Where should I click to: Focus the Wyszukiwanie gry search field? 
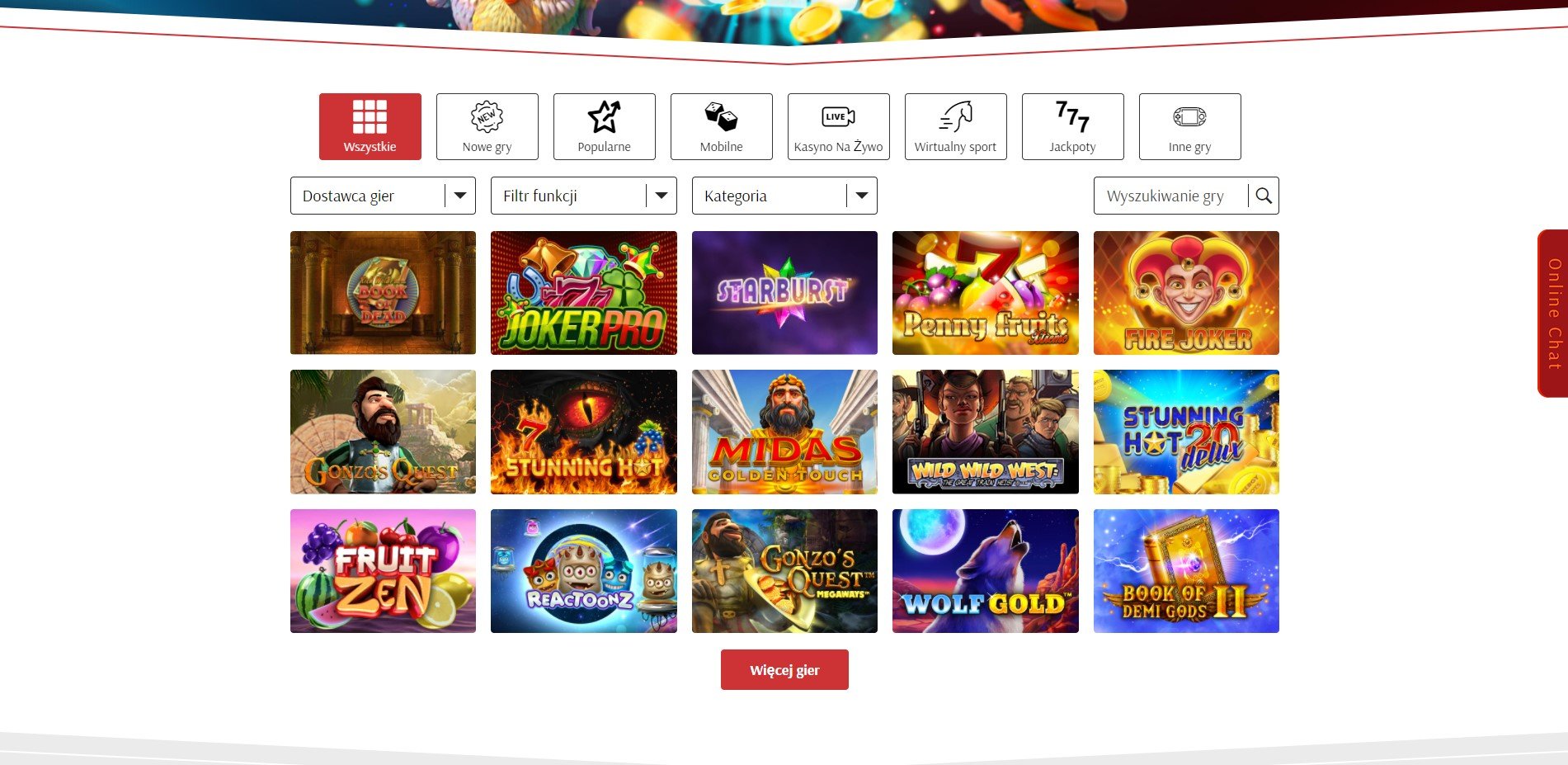(1171, 196)
